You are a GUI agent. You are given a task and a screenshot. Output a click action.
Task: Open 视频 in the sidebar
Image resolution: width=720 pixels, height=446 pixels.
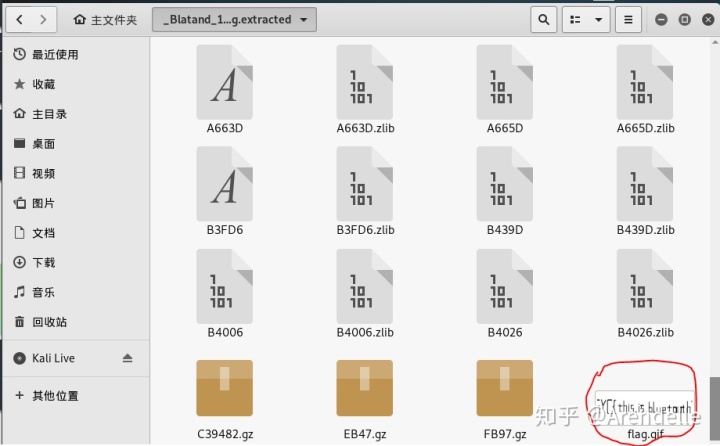pyautogui.click(x=76, y=173)
